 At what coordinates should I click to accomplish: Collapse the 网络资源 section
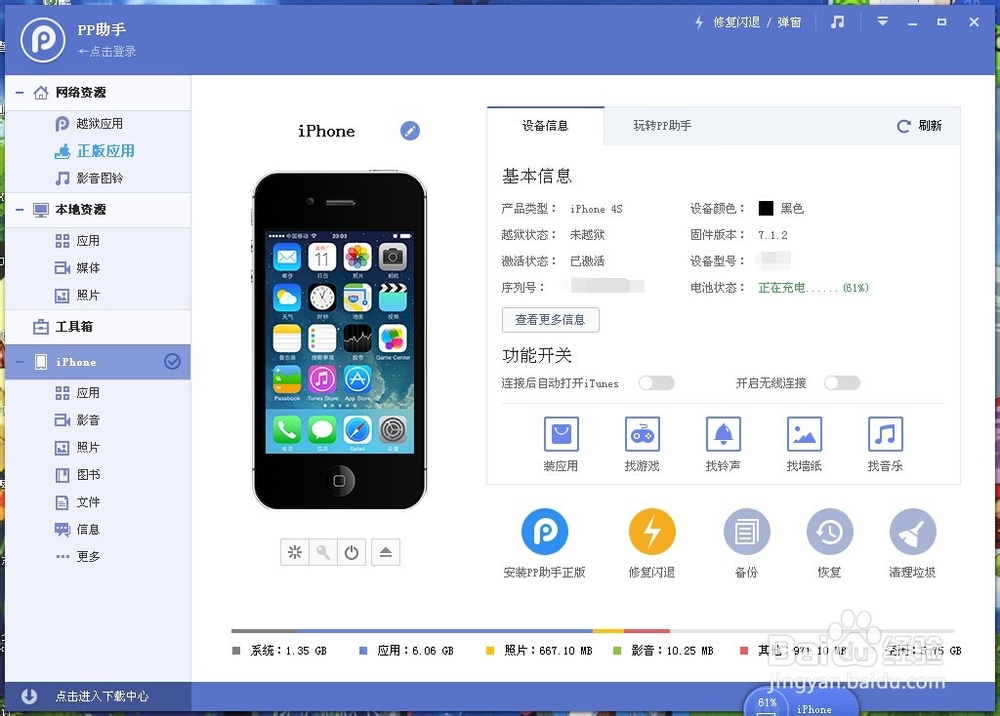(20, 93)
